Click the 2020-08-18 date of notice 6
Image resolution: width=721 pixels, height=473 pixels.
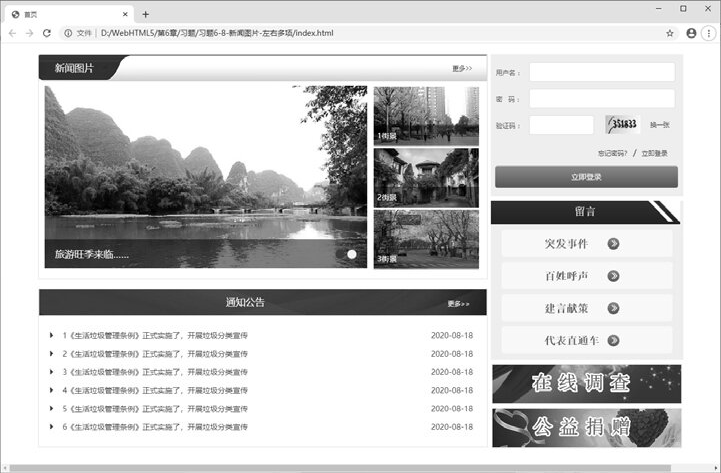point(452,427)
